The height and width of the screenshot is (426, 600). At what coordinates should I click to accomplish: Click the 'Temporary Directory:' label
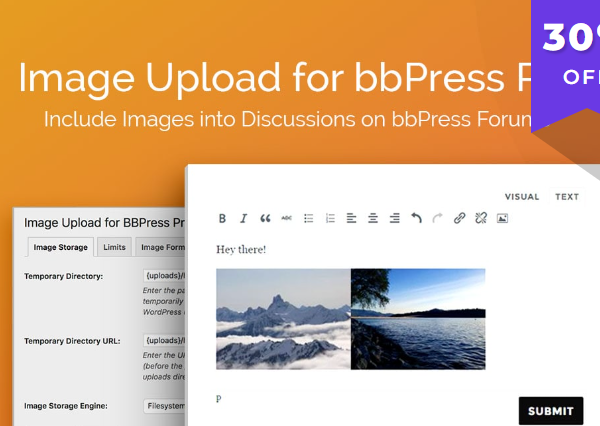pyautogui.click(x=64, y=276)
